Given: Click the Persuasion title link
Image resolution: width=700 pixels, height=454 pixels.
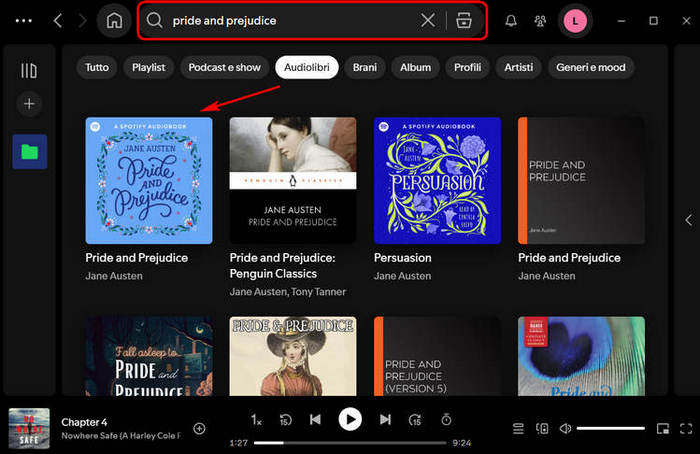Looking at the screenshot, I should (x=403, y=258).
